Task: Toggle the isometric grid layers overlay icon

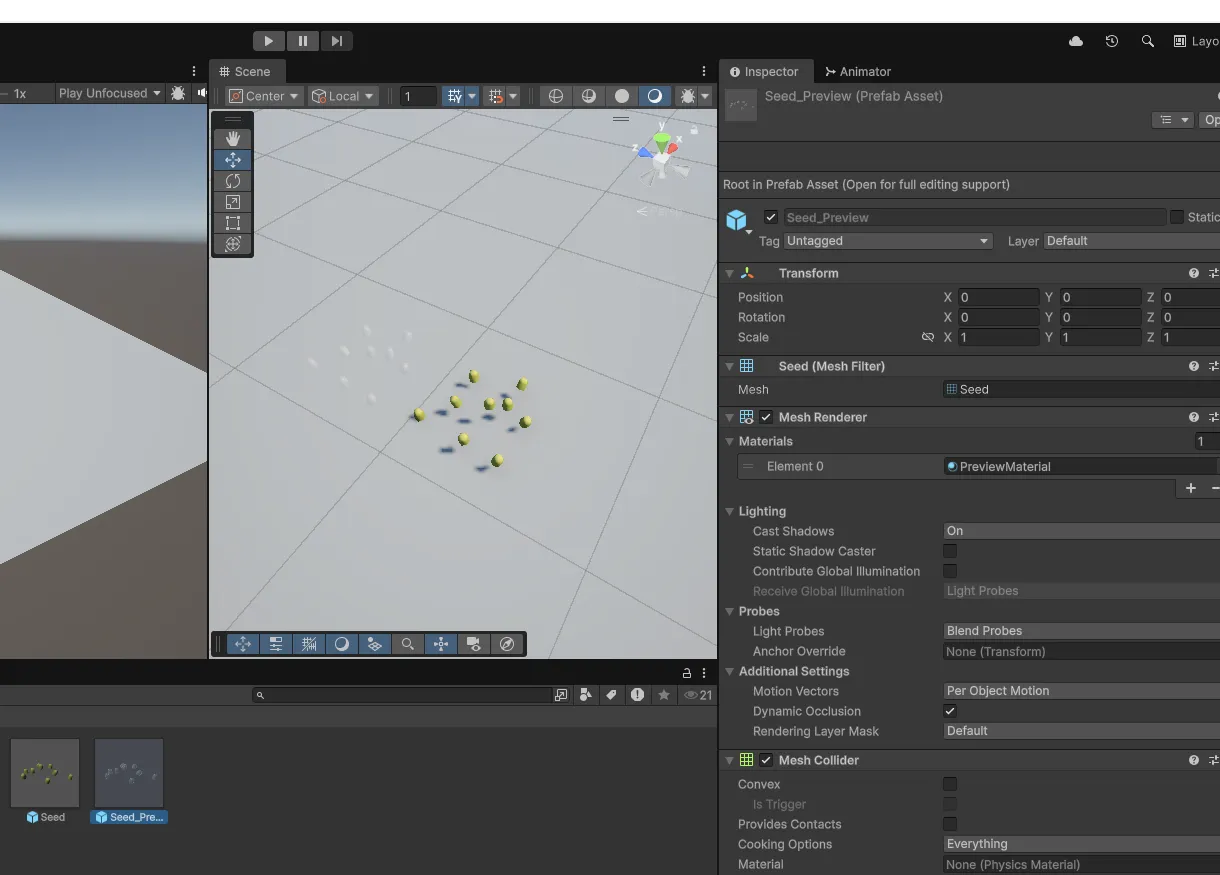Action: point(375,644)
